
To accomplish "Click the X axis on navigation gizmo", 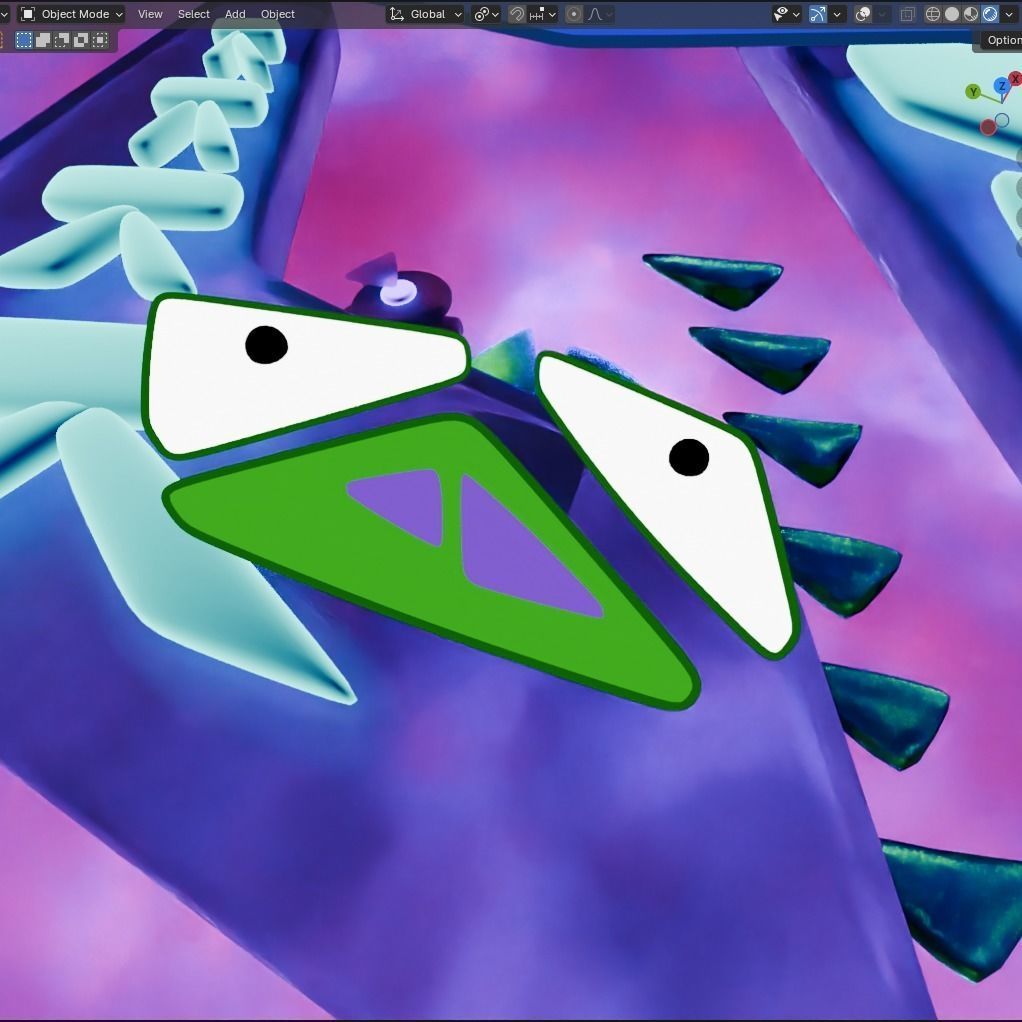I will pyautogui.click(x=1015, y=79).
